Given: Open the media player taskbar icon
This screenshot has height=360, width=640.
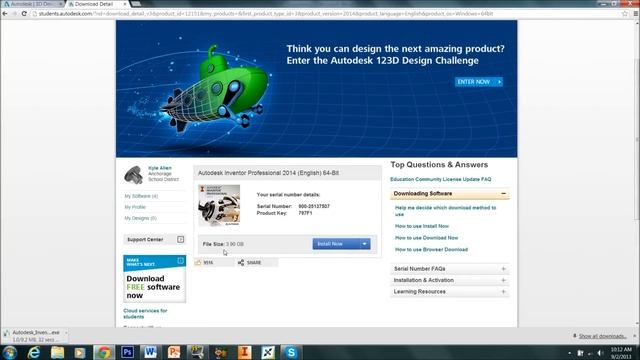Looking at the screenshot, I should [80, 352].
